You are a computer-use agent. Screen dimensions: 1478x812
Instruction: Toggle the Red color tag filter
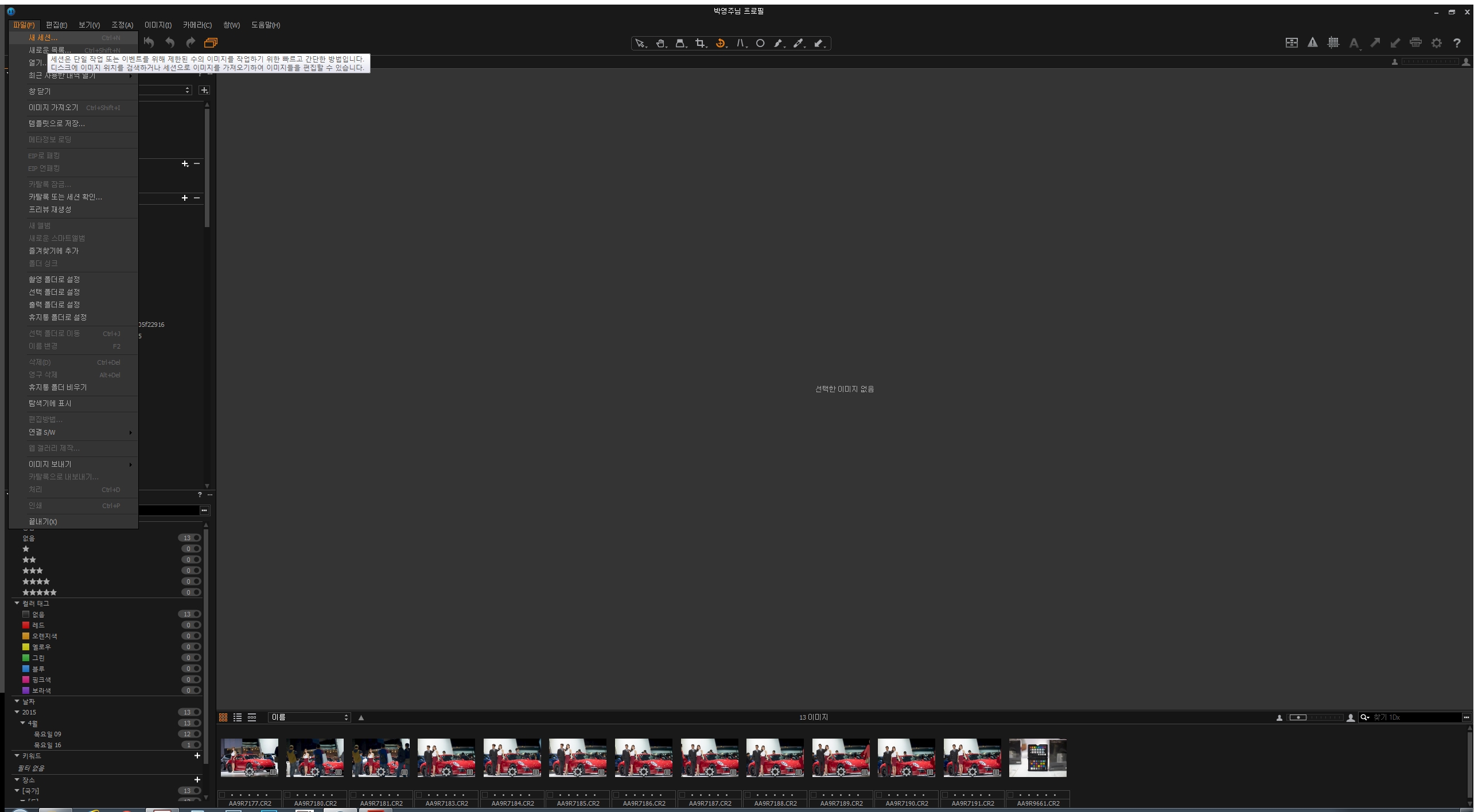pyautogui.click(x=196, y=625)
